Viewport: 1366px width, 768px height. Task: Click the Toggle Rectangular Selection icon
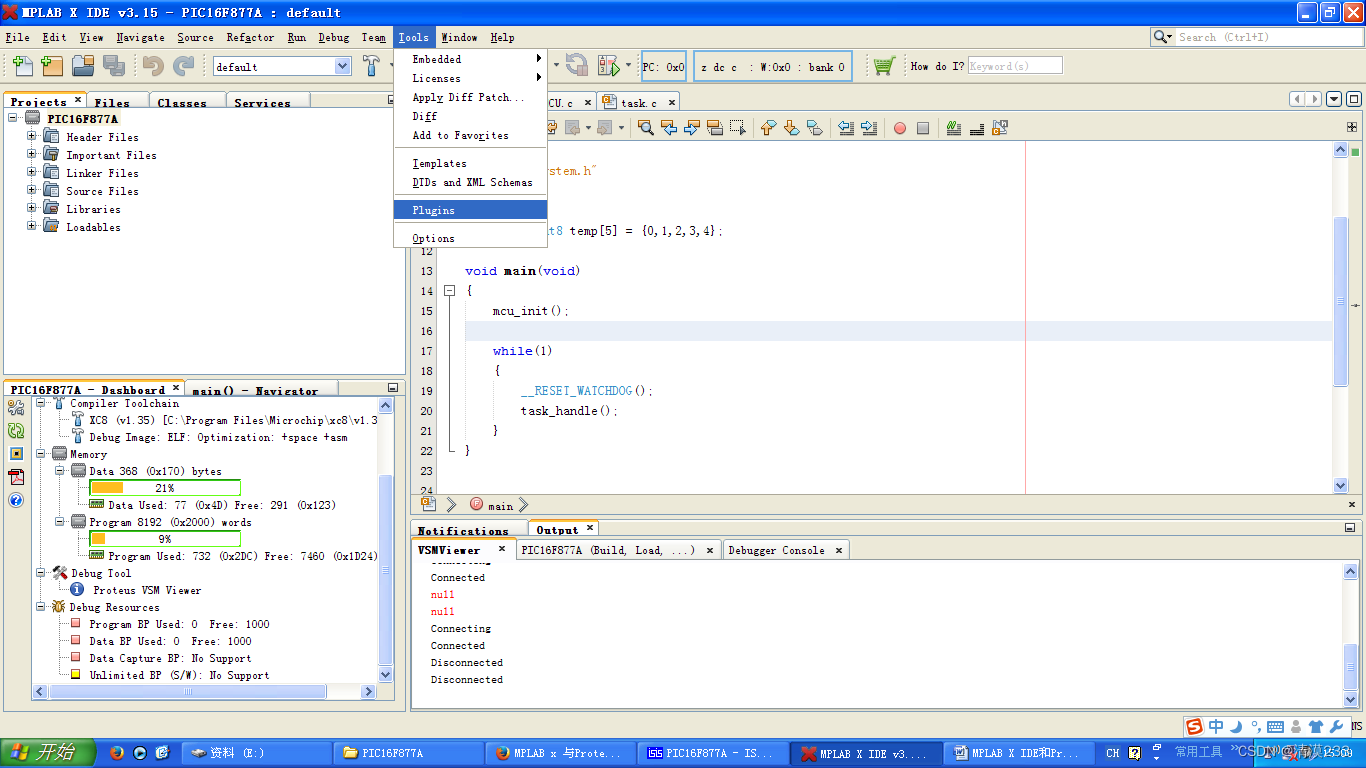click(738, 127)
